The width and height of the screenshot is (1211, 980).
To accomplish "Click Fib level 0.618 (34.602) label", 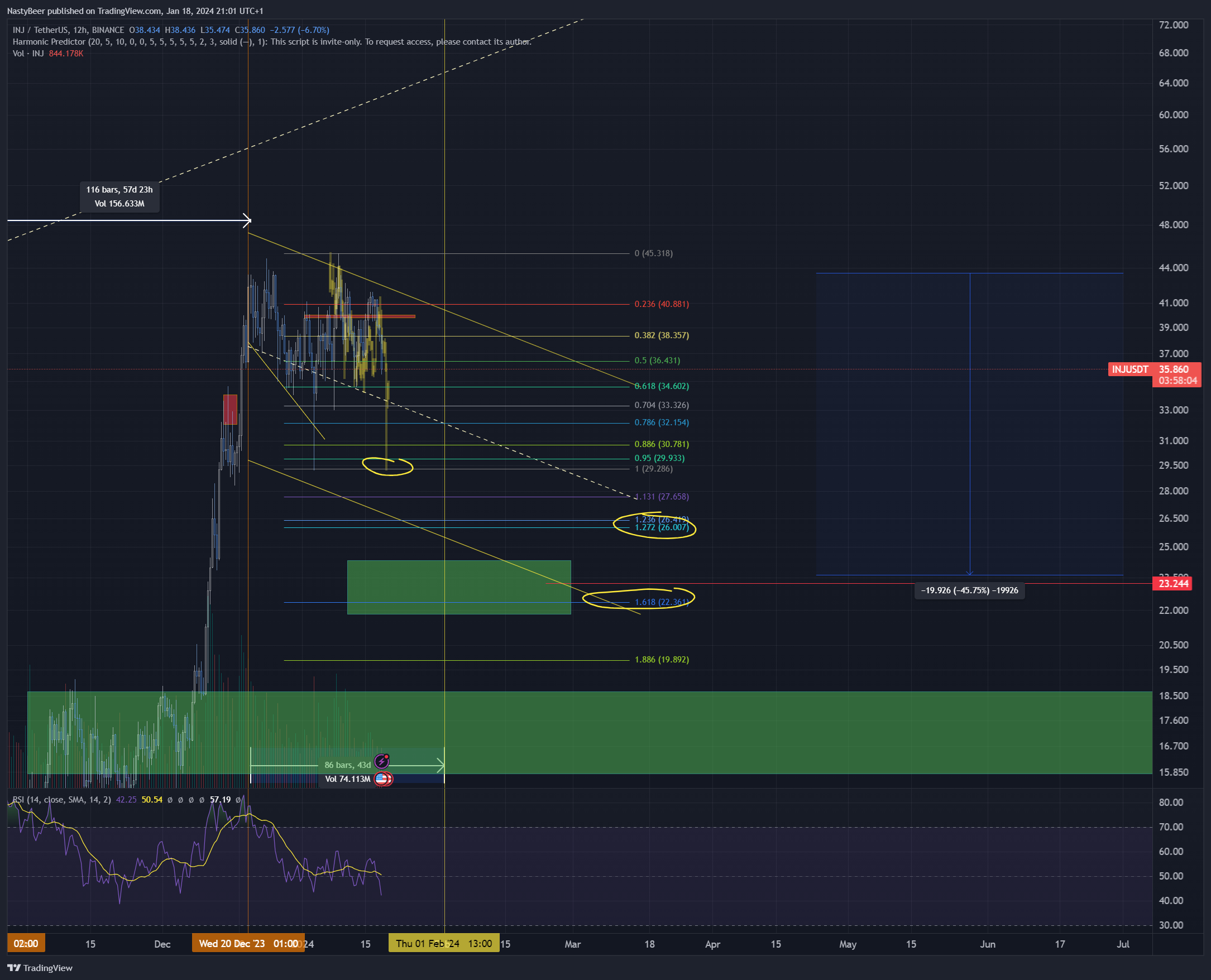I will pos(662,386).
